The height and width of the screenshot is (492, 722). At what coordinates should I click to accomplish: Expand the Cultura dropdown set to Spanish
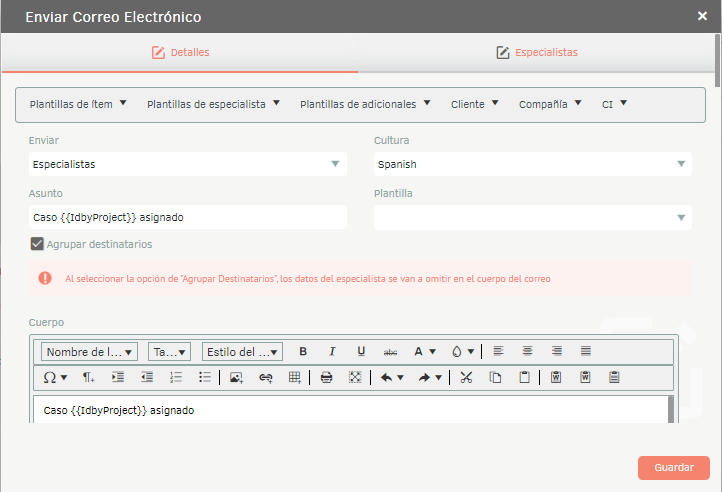coord(532,164)
